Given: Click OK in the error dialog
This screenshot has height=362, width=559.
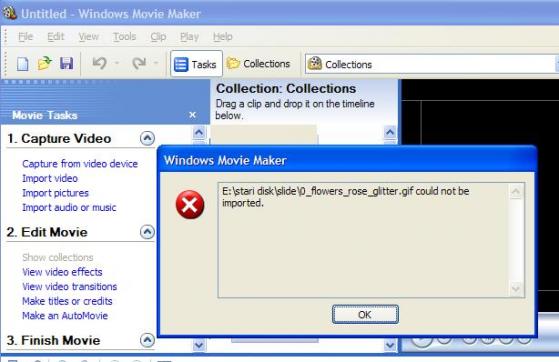Looking at the screenshot, I should coord(365,314).
